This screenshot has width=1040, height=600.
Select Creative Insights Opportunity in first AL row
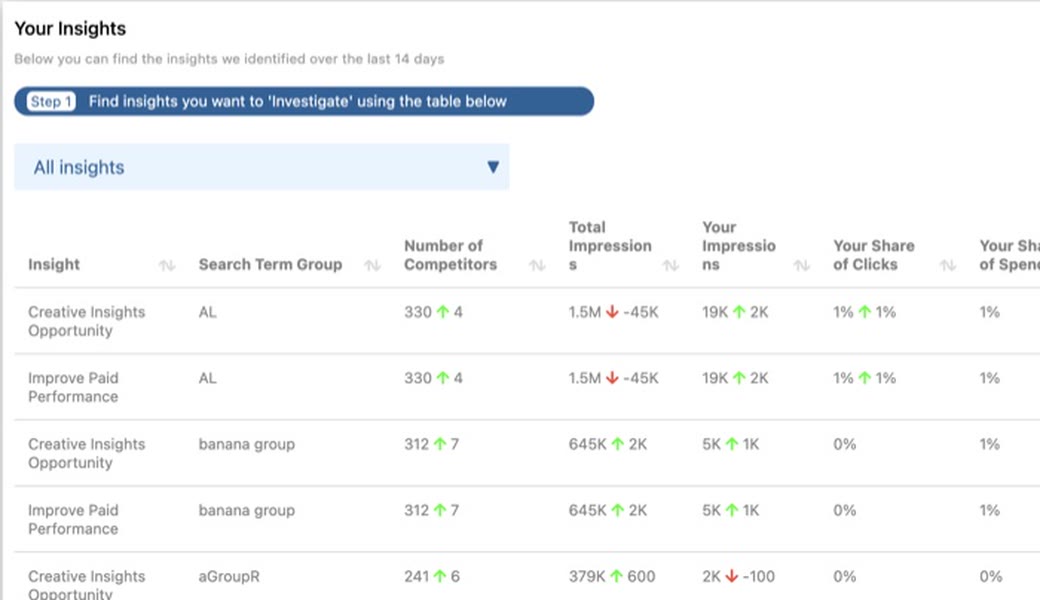click(86, 321)
